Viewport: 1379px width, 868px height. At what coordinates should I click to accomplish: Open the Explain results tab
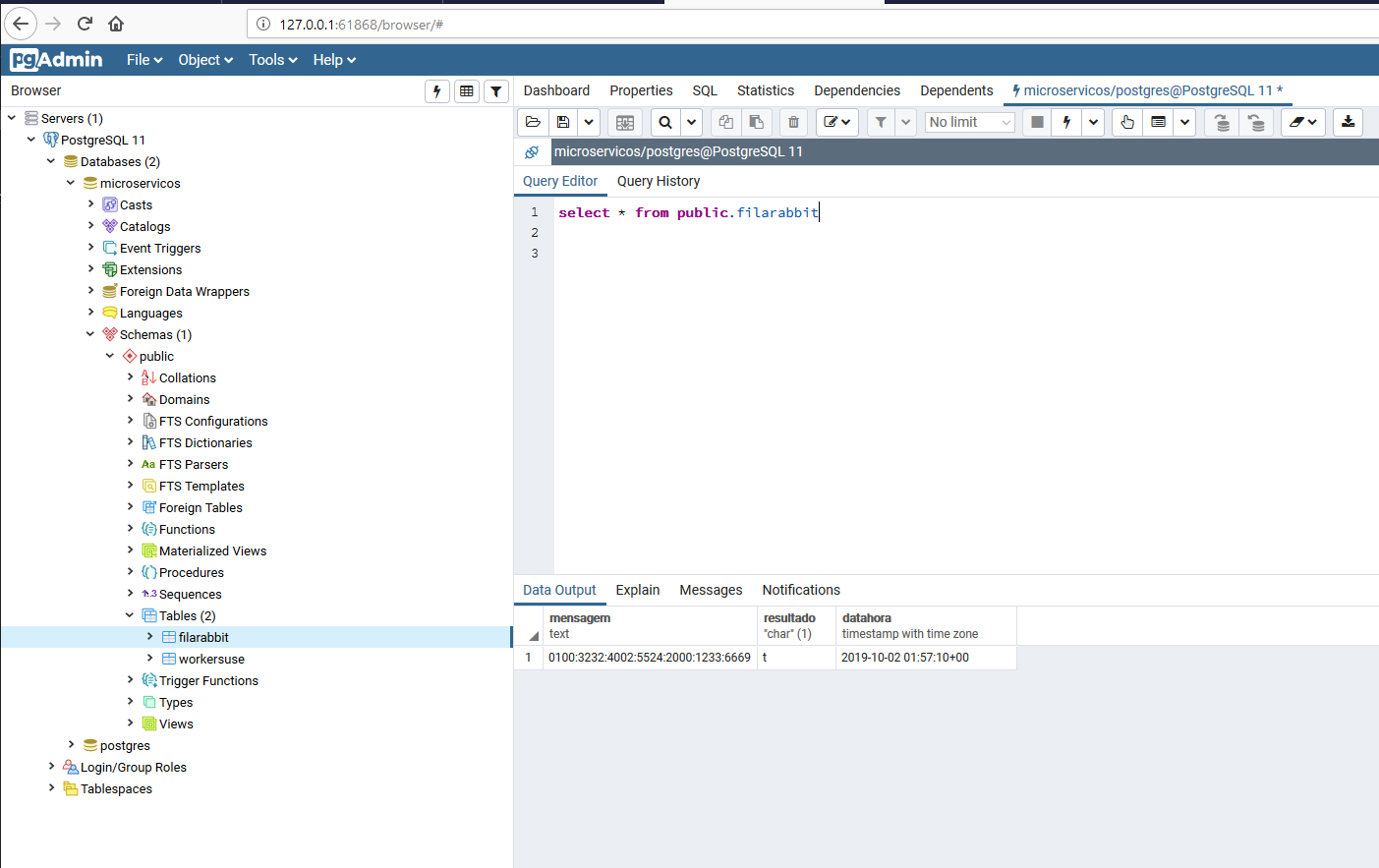pyautogui.click(x=638, y=590)
